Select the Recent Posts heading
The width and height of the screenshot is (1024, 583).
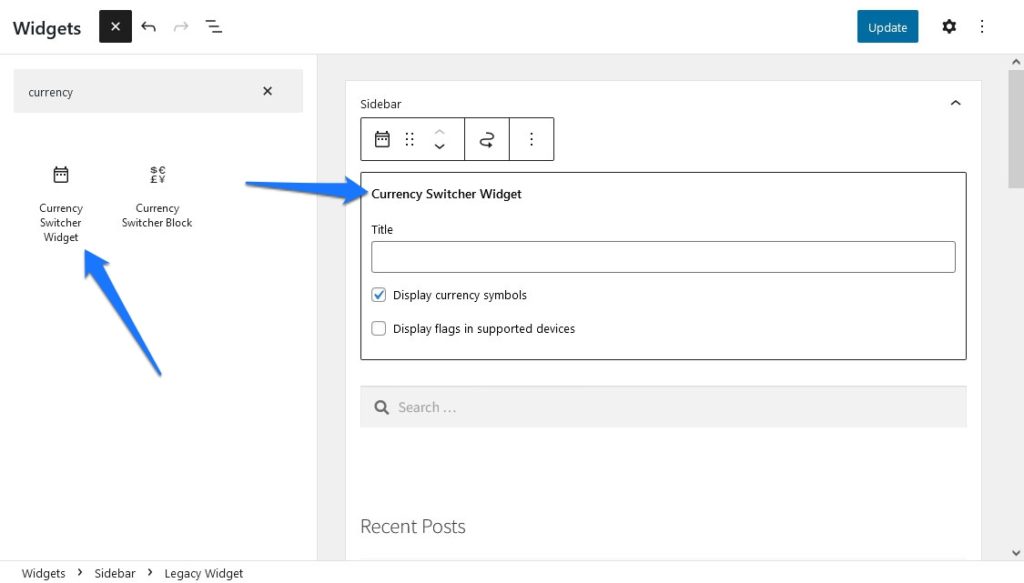[413, 526]
